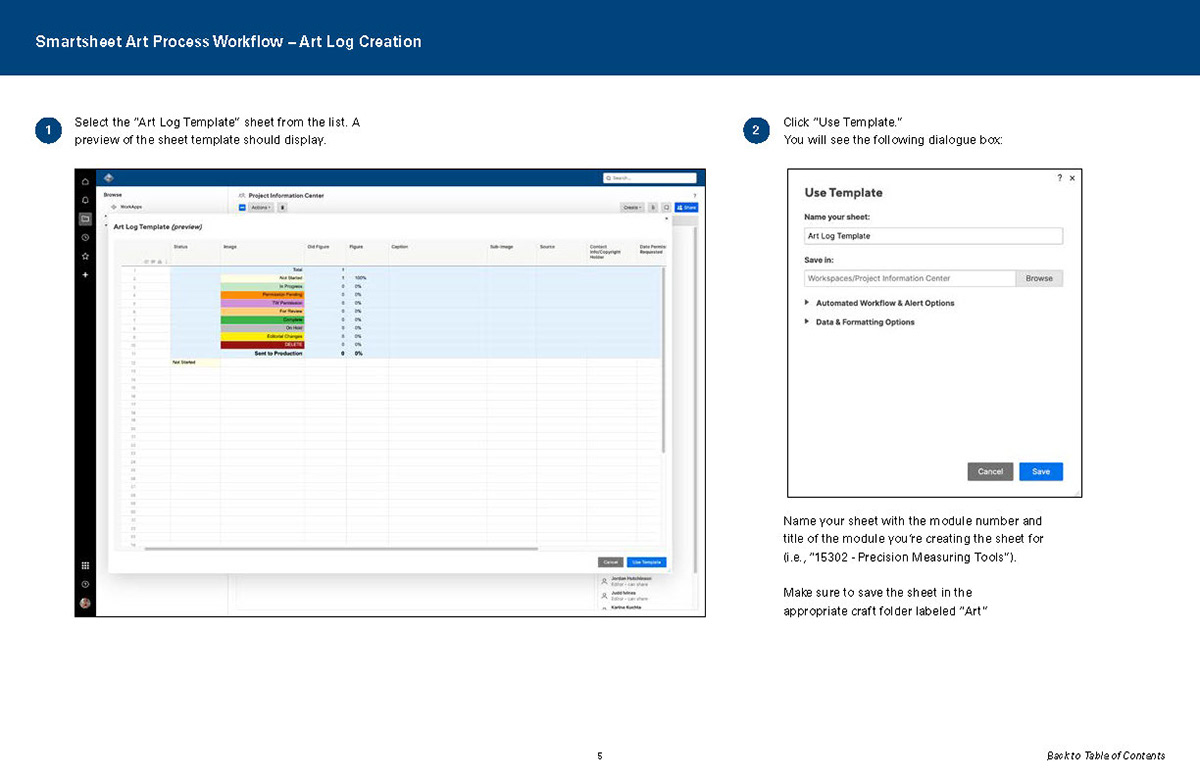Click the preview horizontal scrollbar
1200x776 pixels.
click(x=341, y=548)
